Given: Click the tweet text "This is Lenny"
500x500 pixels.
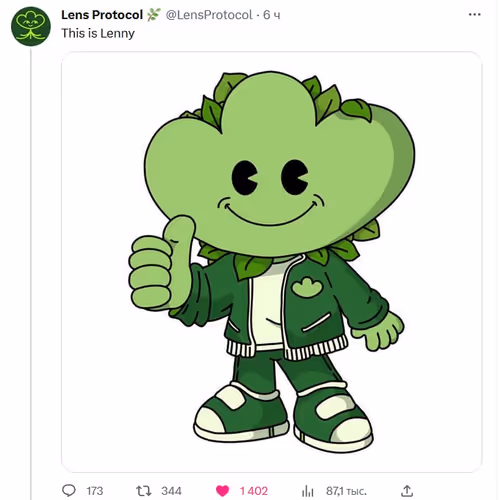Looking at the screenshot, I should click(x=98, y=33).
